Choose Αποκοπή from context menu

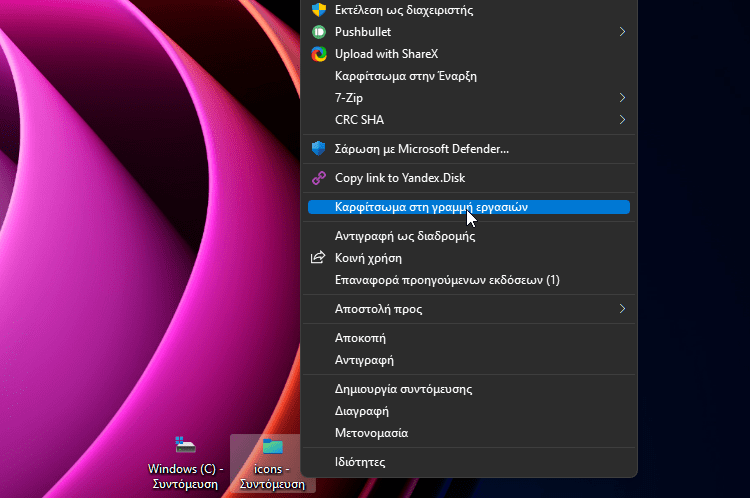click(469, 338)
